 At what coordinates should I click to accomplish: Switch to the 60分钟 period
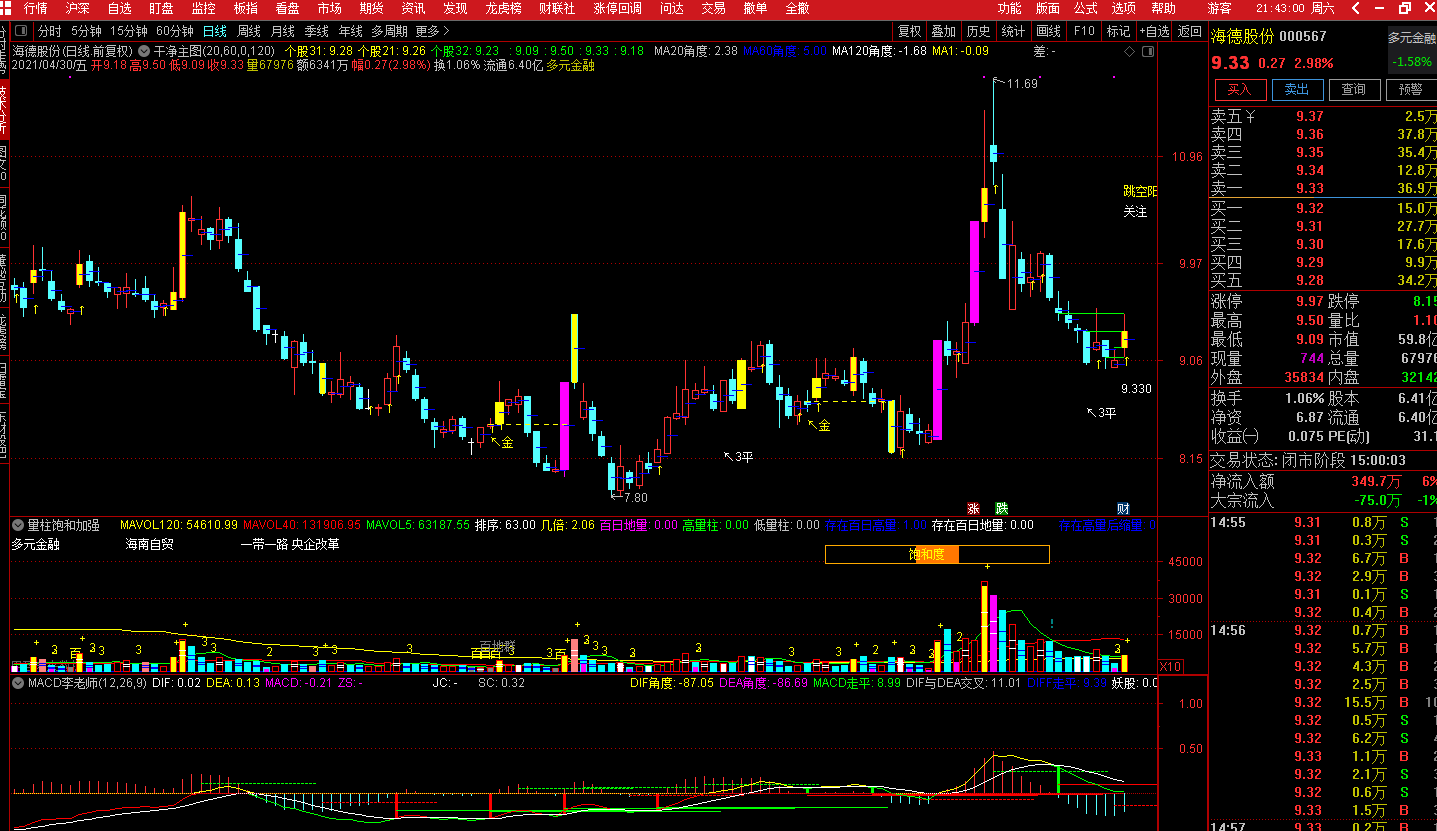175,31
